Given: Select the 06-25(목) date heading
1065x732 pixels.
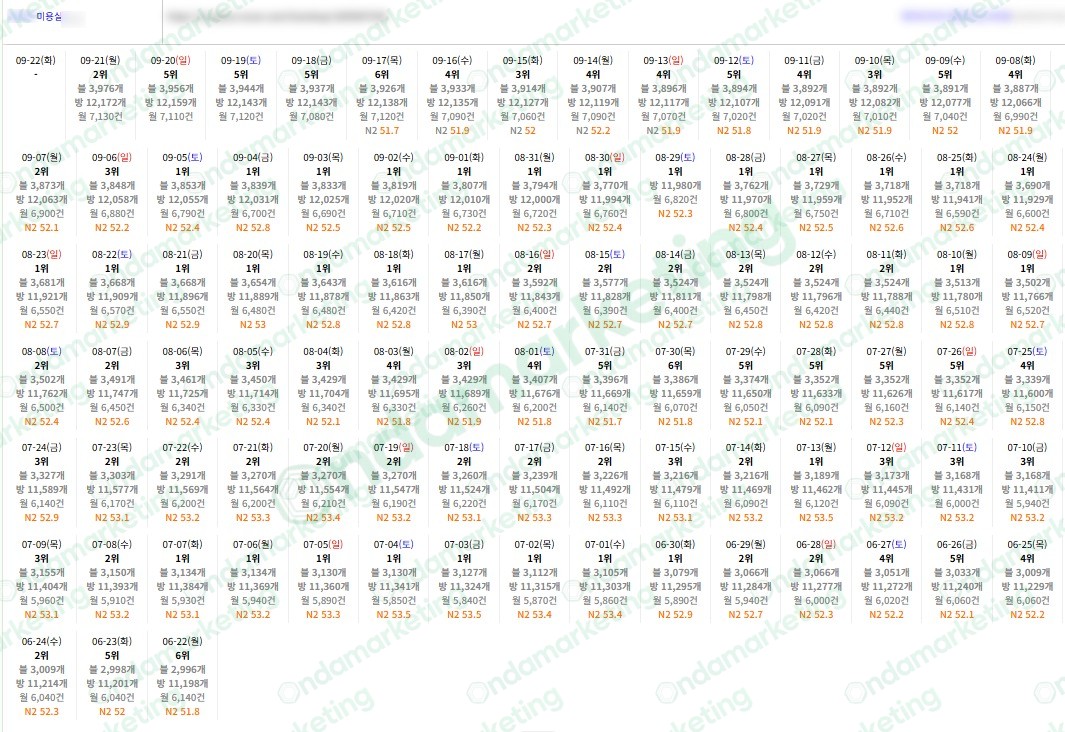Looking at the screenshot, I should [x=1027, y=545].
